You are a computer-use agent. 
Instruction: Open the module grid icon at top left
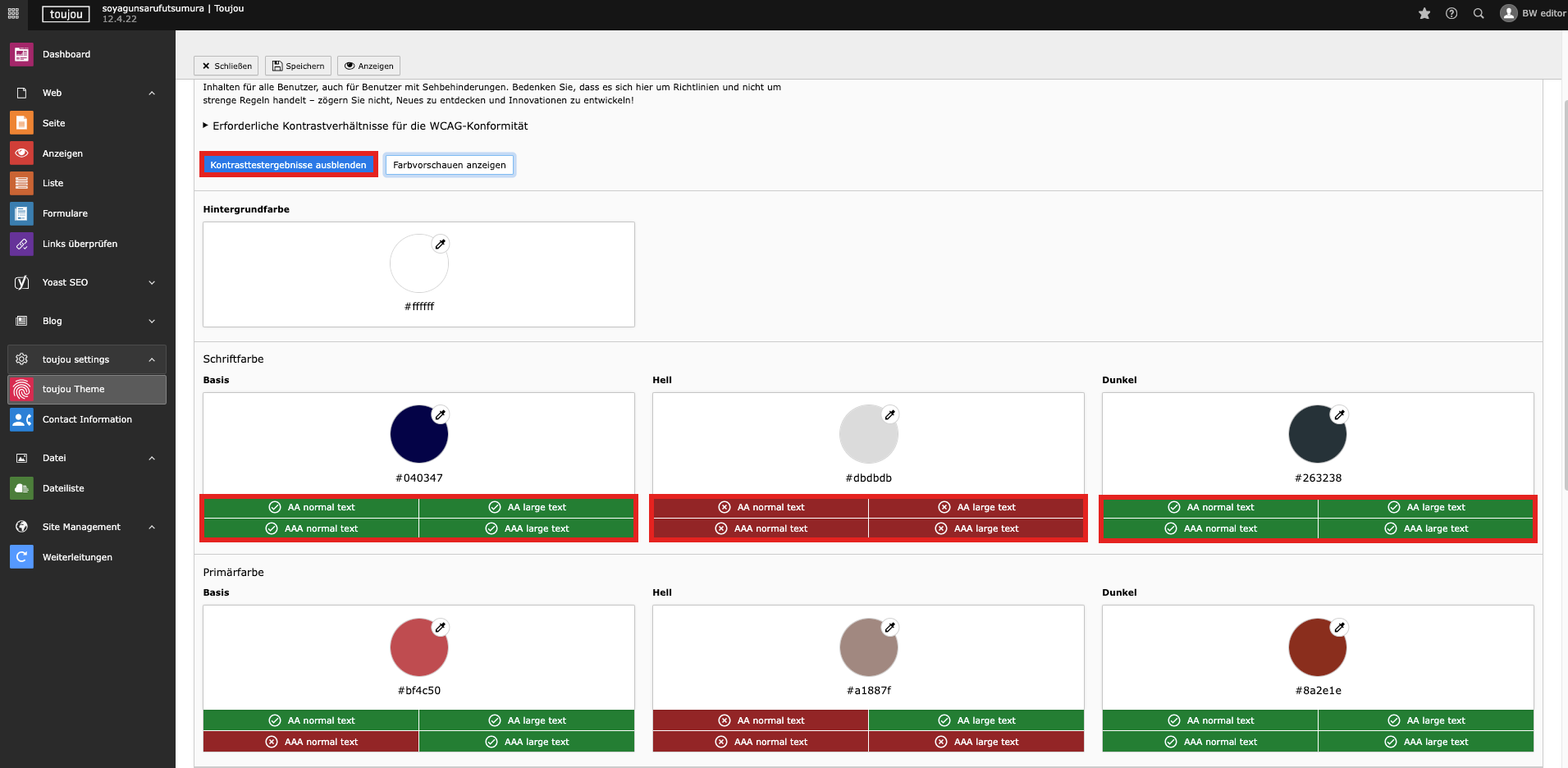click(x=13, y=13)
